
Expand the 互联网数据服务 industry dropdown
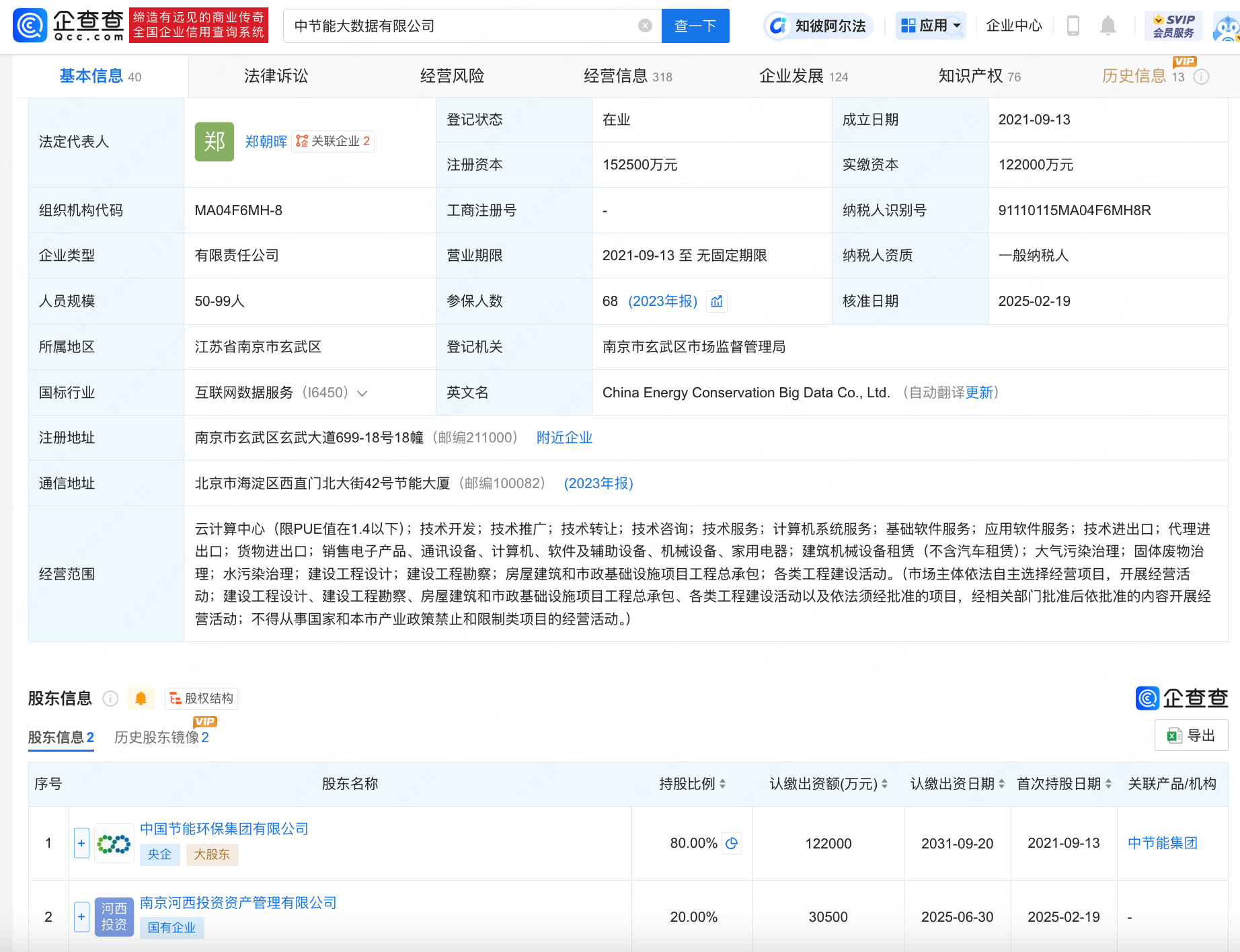click(362, 393)
